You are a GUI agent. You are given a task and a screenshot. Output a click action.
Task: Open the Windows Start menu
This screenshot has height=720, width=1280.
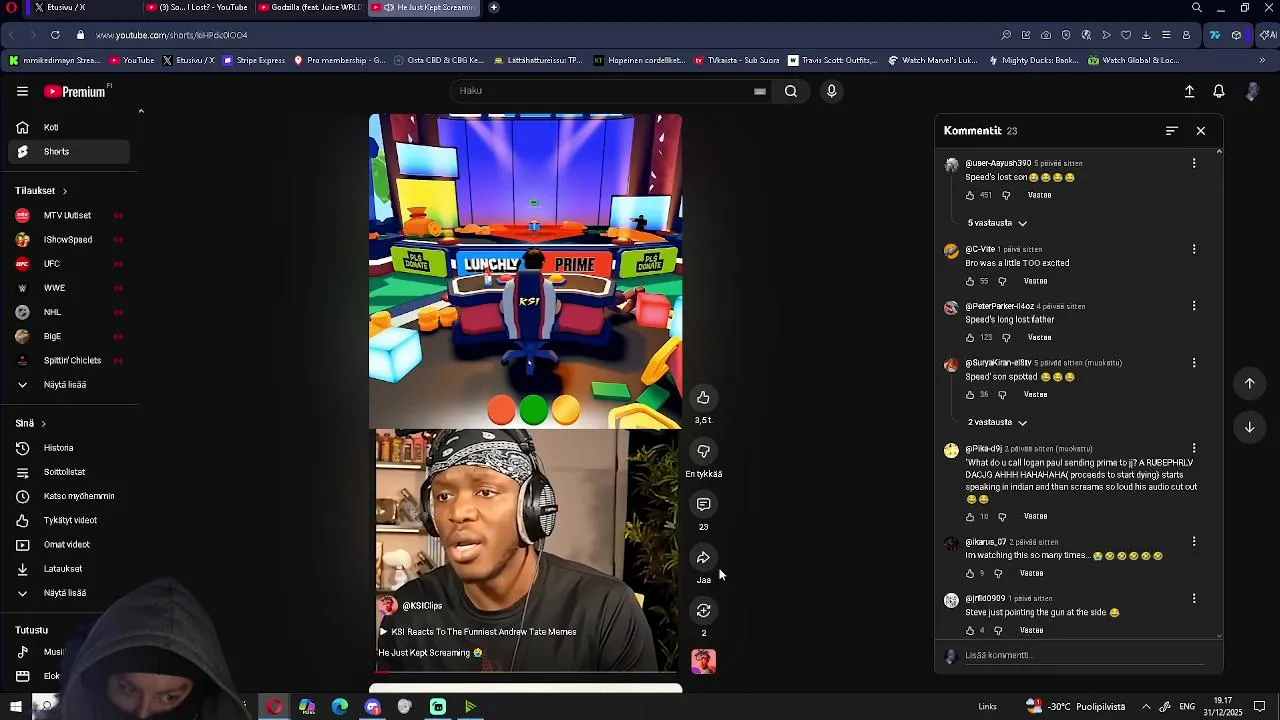click(16, 707)
